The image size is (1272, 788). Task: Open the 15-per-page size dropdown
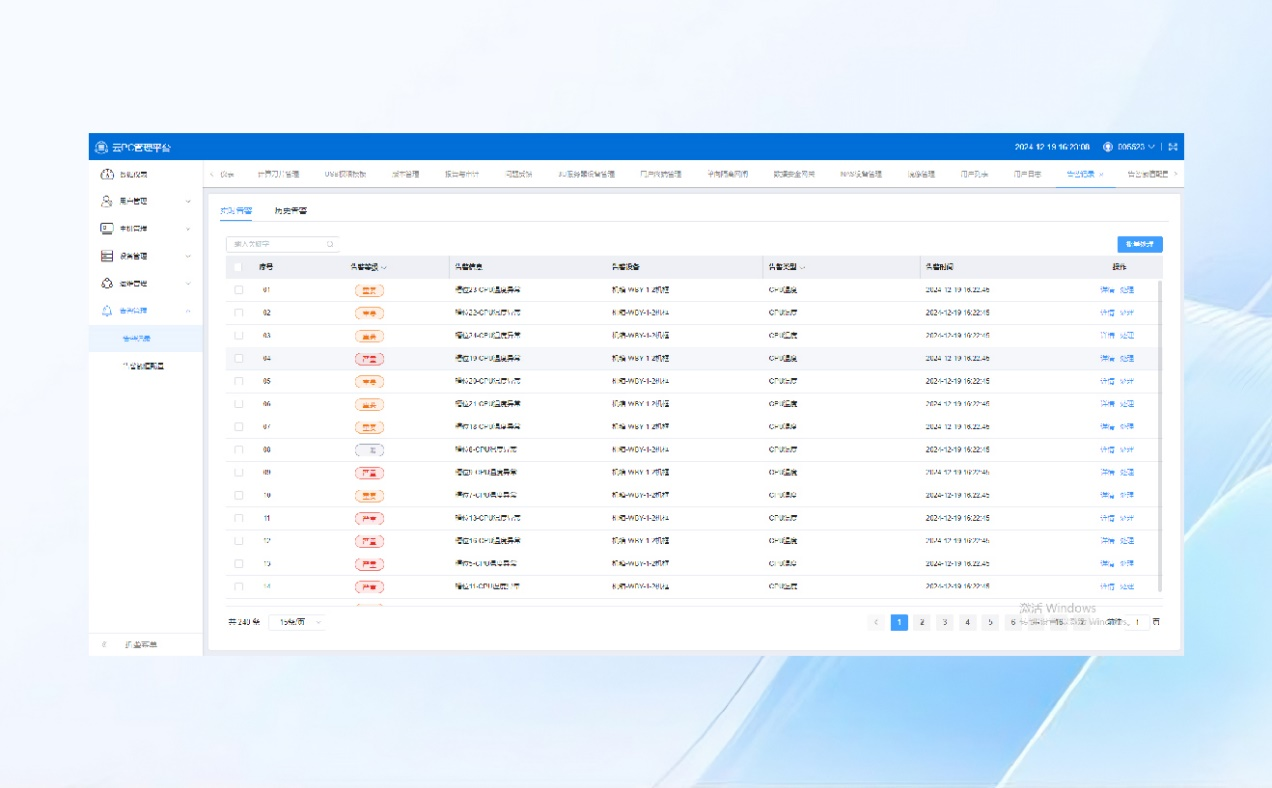[298, 622]
